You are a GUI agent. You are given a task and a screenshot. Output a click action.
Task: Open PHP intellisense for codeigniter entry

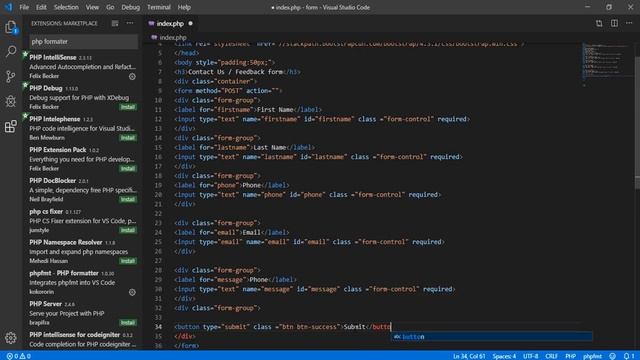click(82, 340)
